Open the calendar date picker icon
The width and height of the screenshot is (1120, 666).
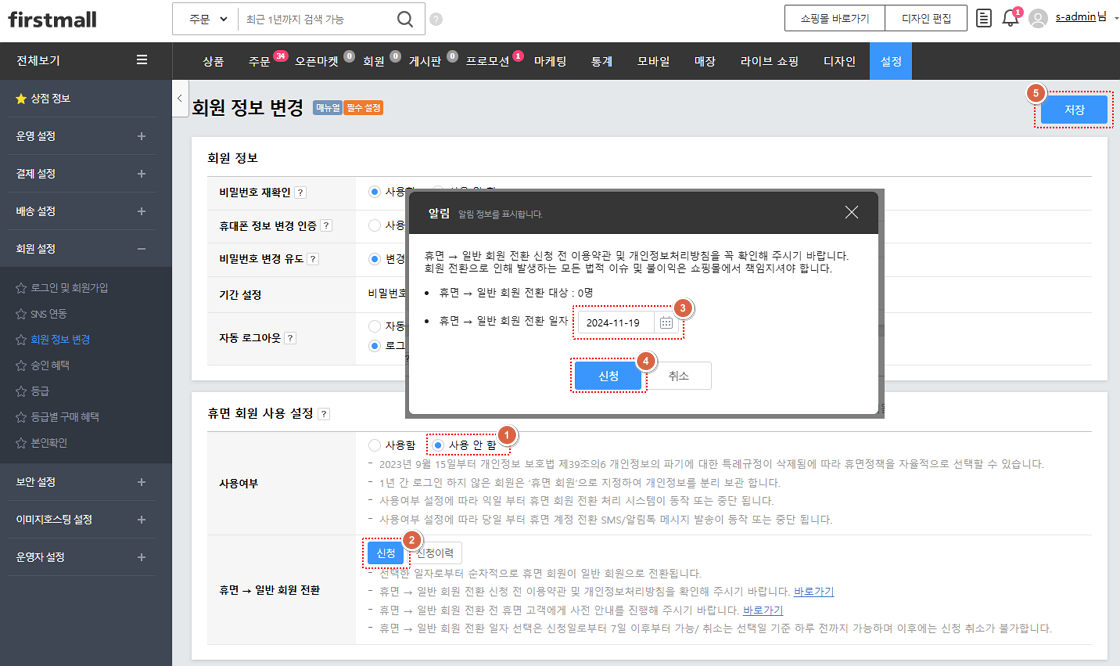pyautogui.click(x=666, y=323)
